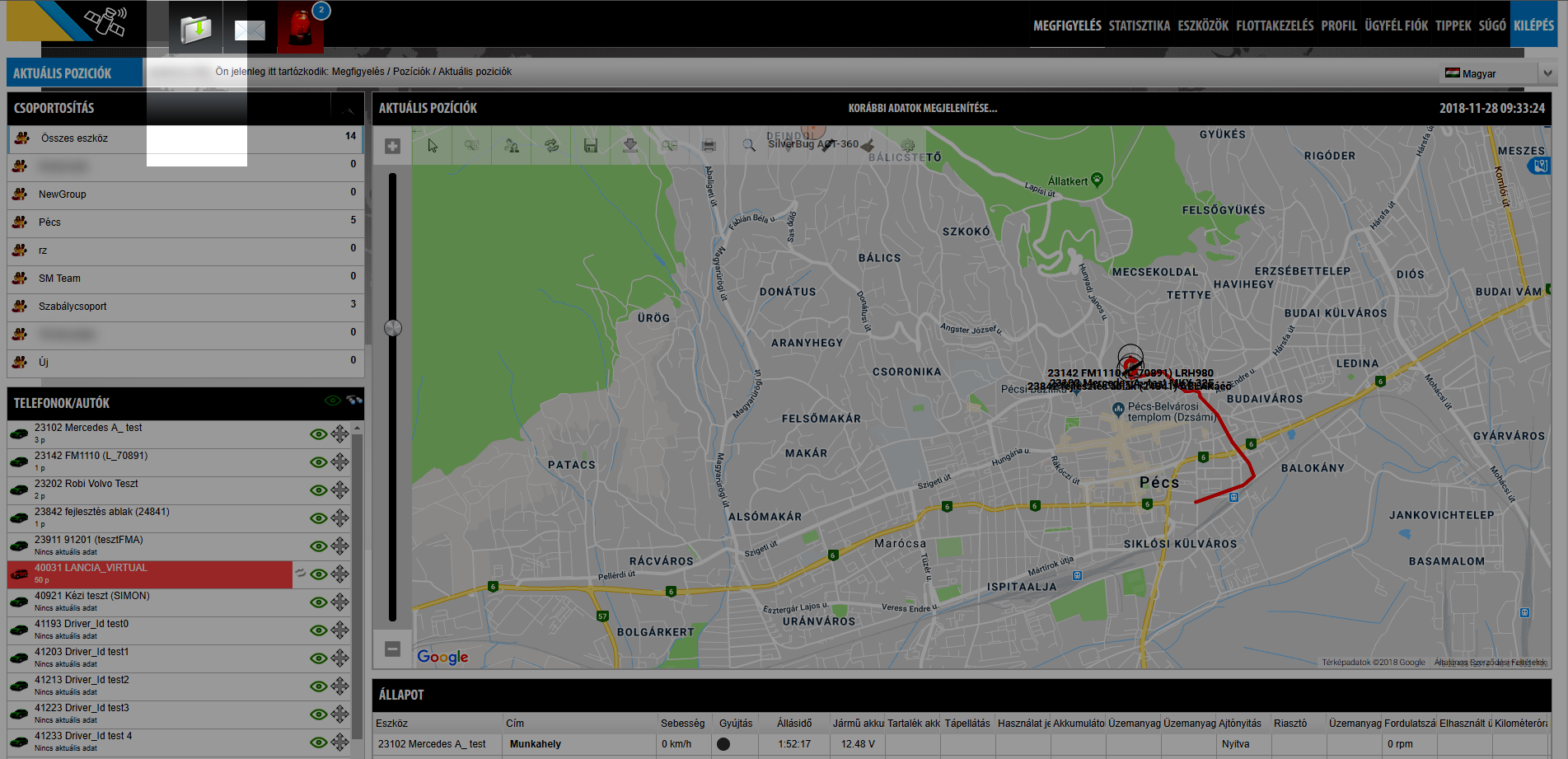Collapse the Csoportosítás panel
The width and height of the screenshot is (1568, 759).
[x=347, y=109]
